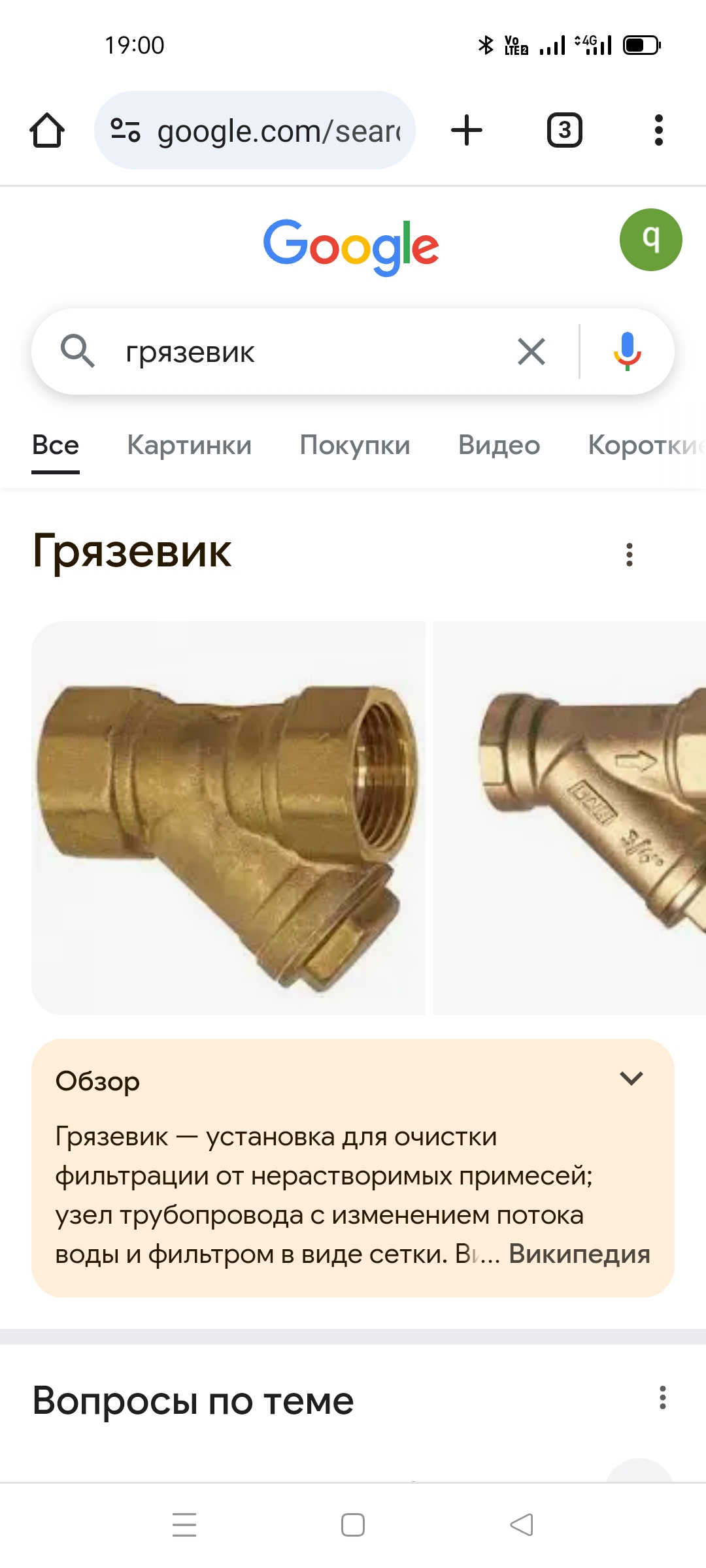Viewport: 706px width, 1568px height.
Task: Start voice search with microphone icon
Action: pos(627,351)
